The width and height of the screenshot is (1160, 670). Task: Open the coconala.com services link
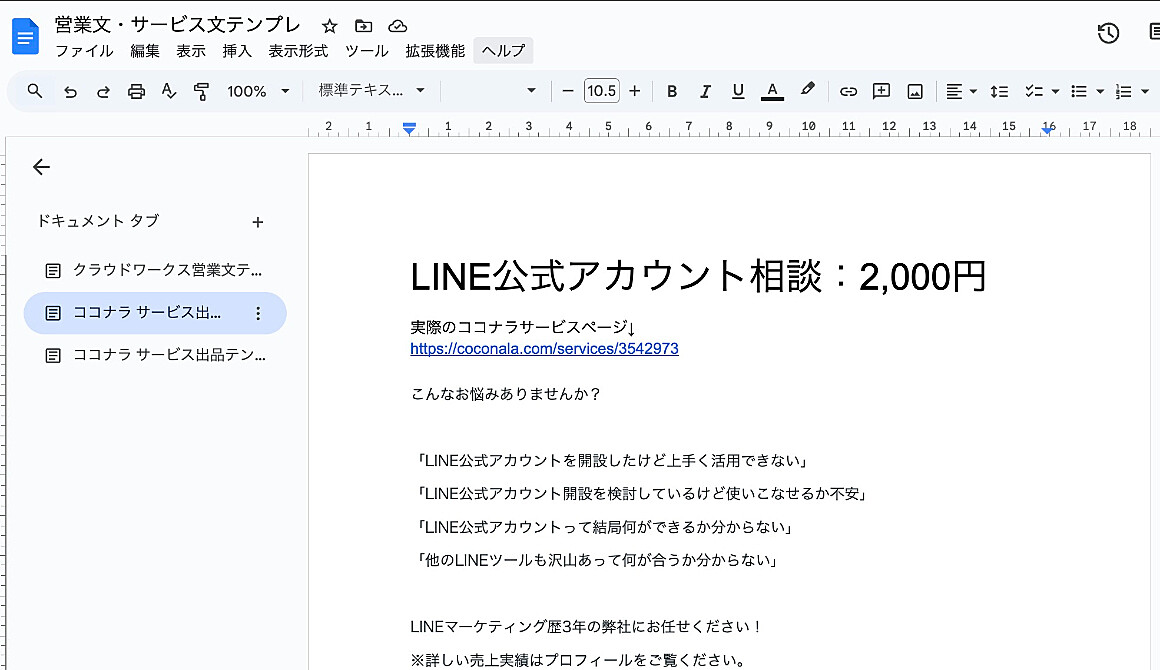544,348
